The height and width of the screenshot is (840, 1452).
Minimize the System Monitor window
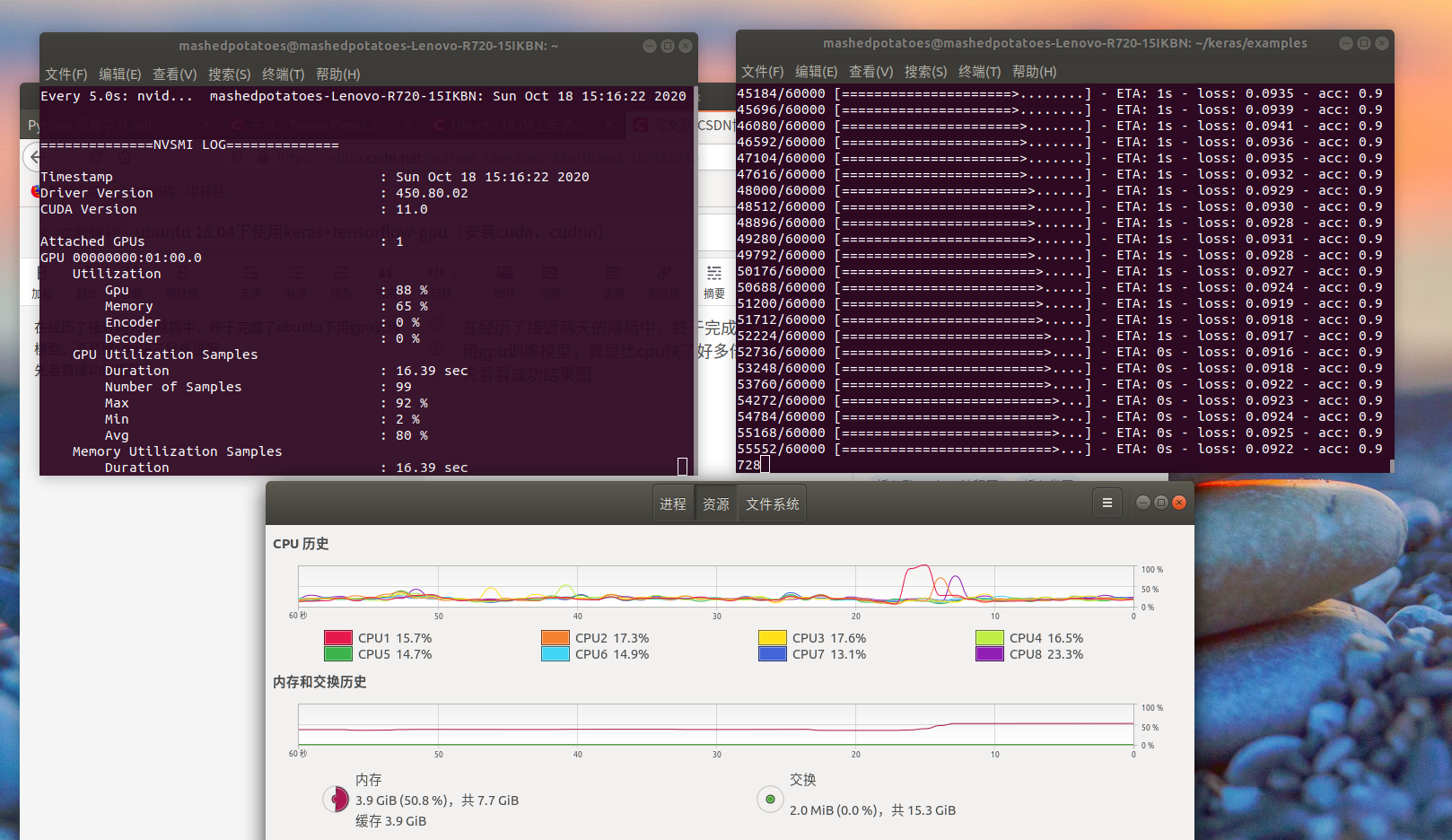(1143, 503)
